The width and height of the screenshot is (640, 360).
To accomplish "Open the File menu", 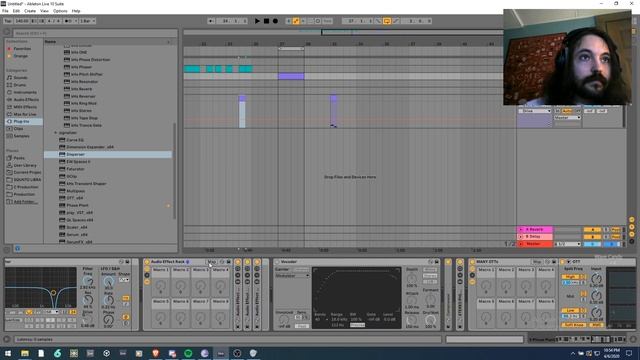I will click(5, 11).
